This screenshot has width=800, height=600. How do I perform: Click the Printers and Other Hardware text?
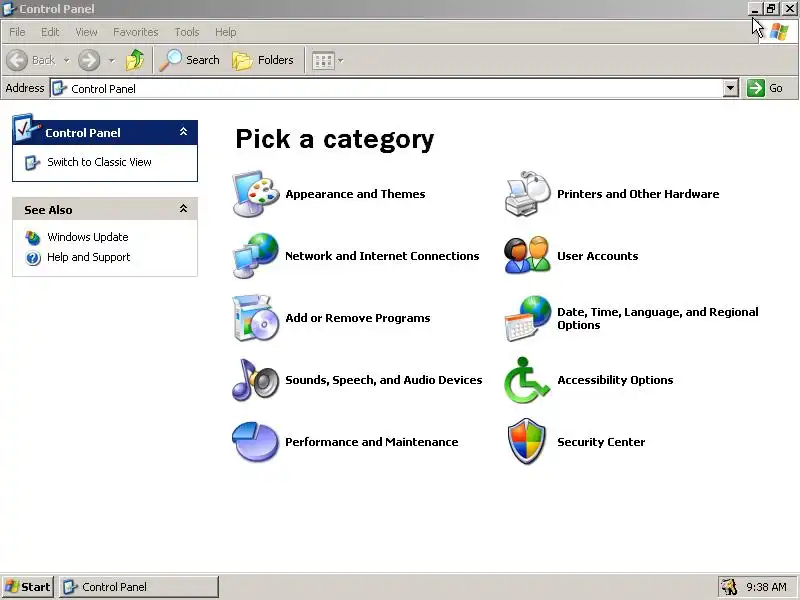(x=638, y=194)
